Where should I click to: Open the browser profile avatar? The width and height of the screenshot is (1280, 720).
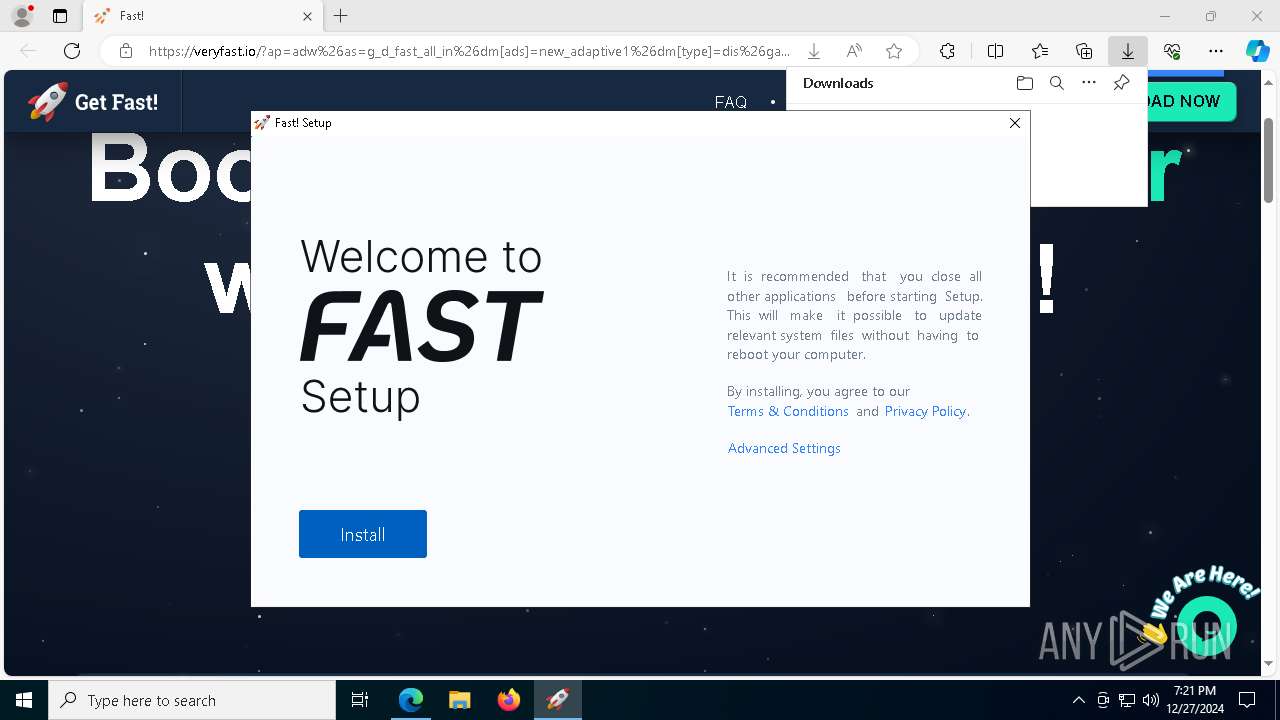[22, 16]
